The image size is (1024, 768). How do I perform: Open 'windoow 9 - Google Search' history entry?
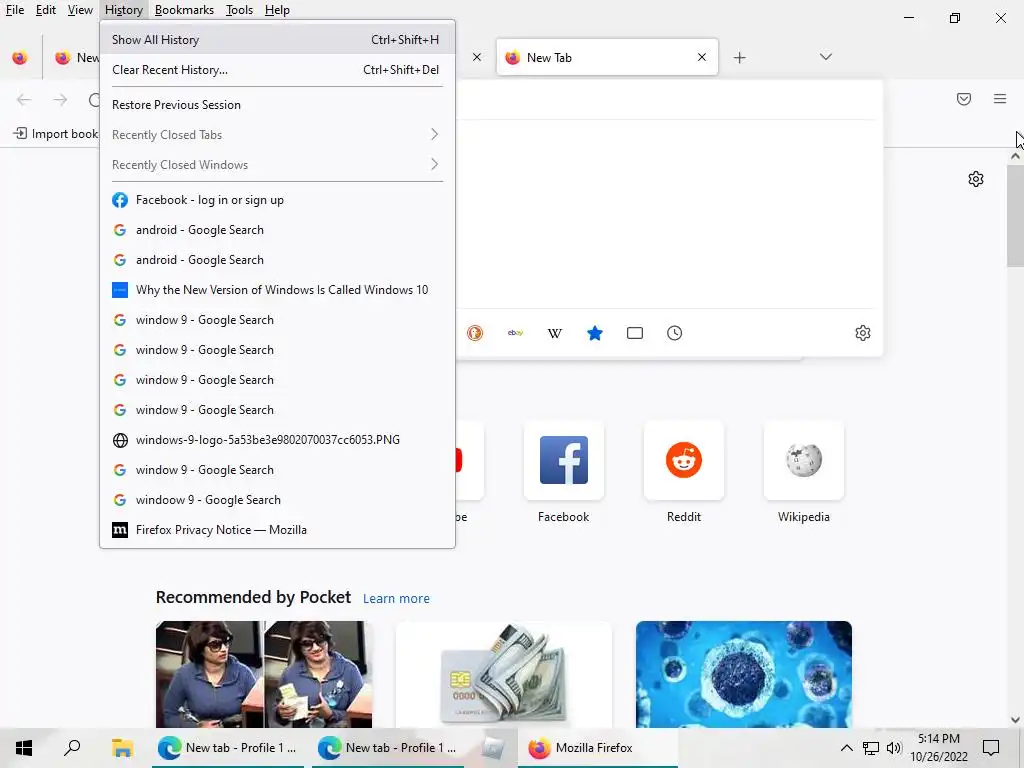coord(277,500)
